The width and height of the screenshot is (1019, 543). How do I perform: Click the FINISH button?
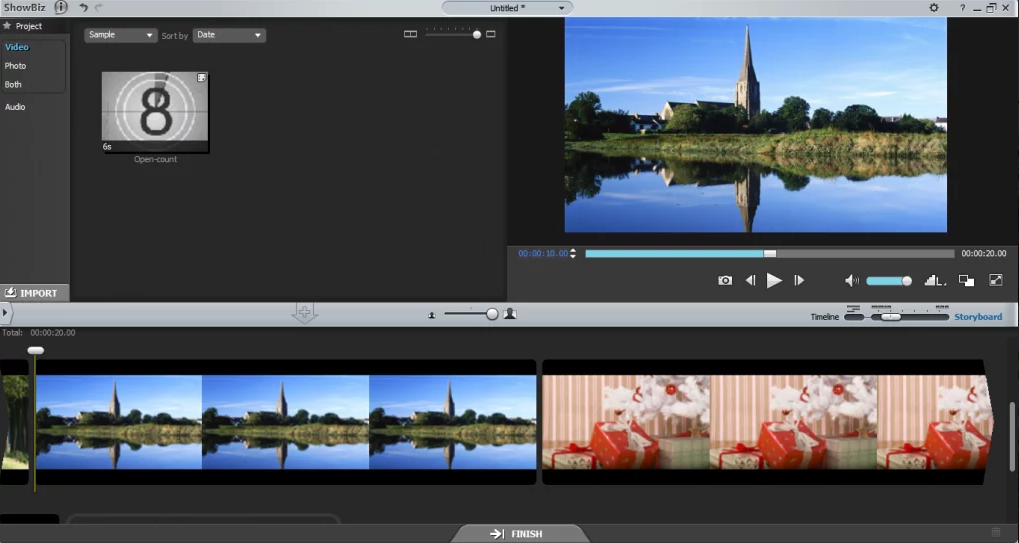(x=517, y=534)
